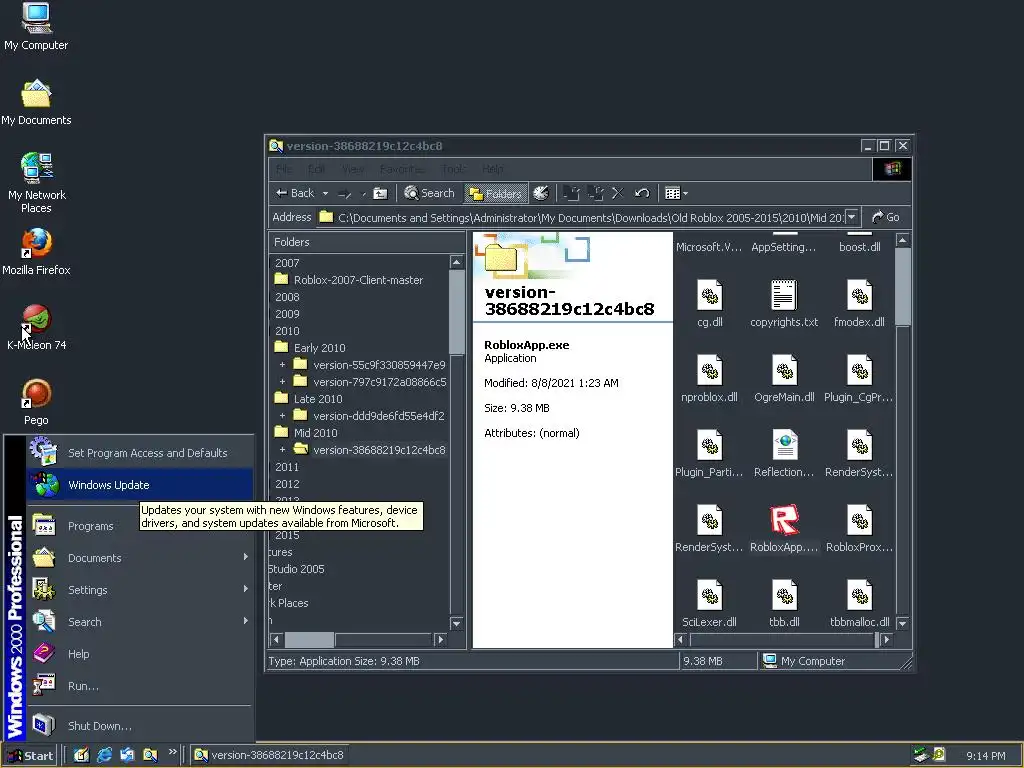Expand the quick launch overflow chevron
1024x768 pixels.
point(172,752)
